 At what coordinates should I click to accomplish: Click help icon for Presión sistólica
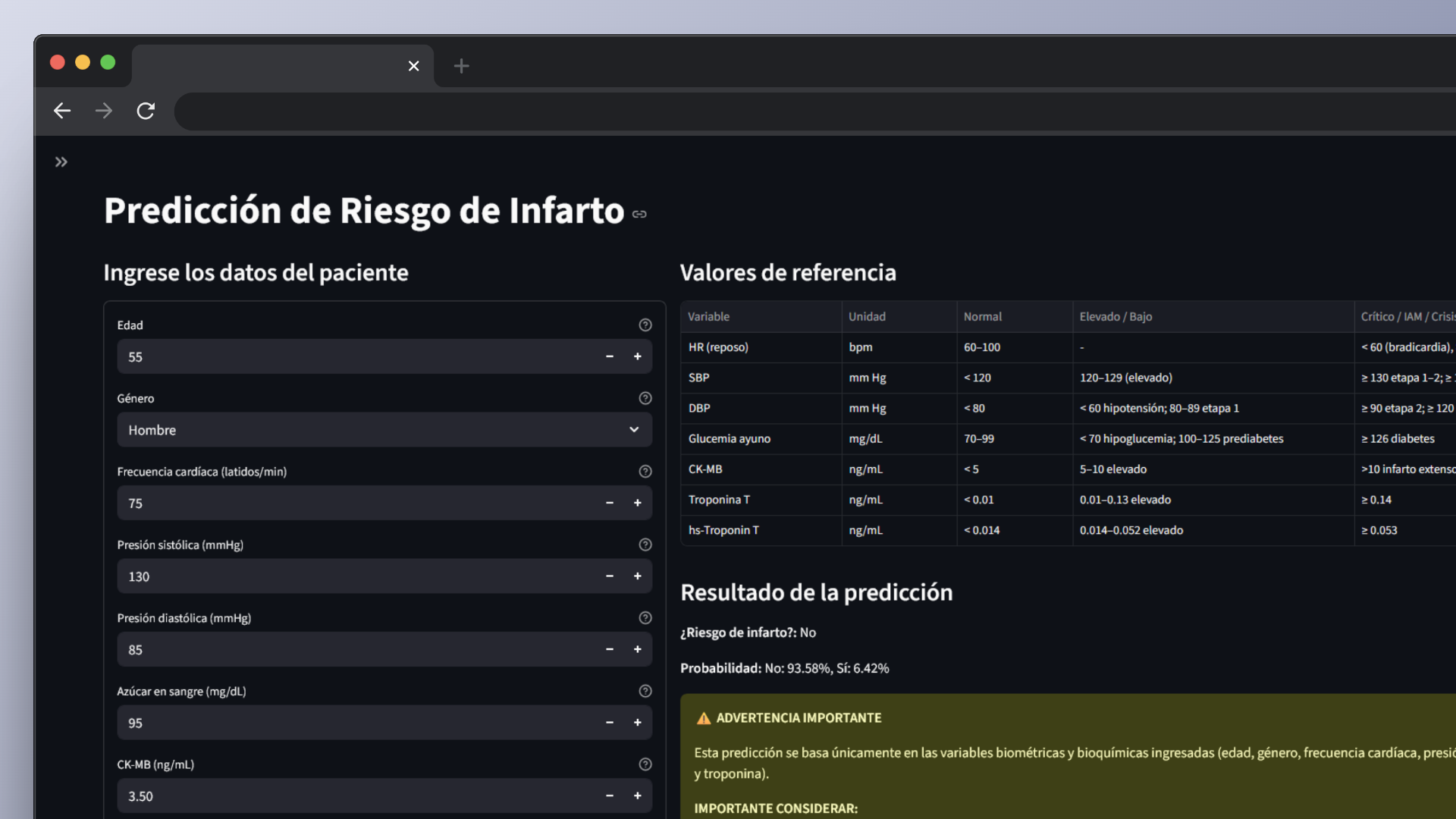coord(645,544)
